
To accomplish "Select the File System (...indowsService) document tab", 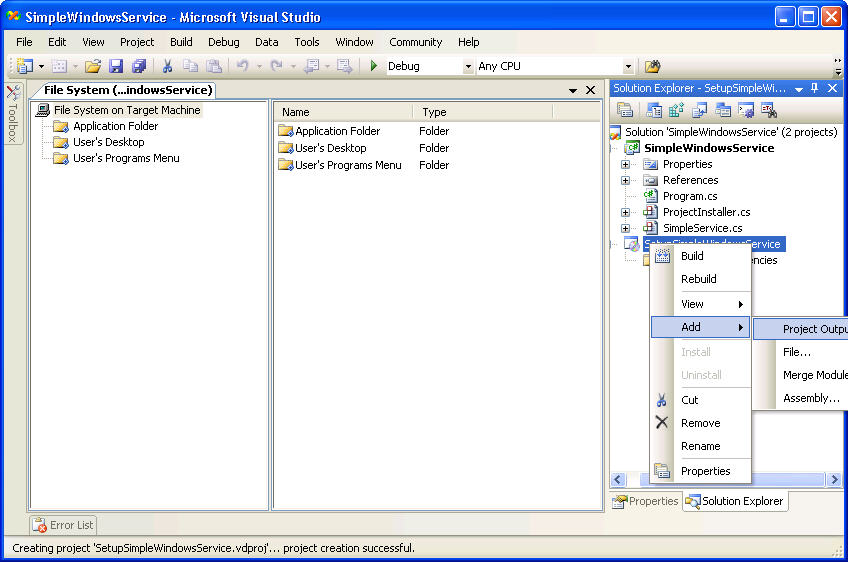I will pyautogui.click(x=126, y=90).
